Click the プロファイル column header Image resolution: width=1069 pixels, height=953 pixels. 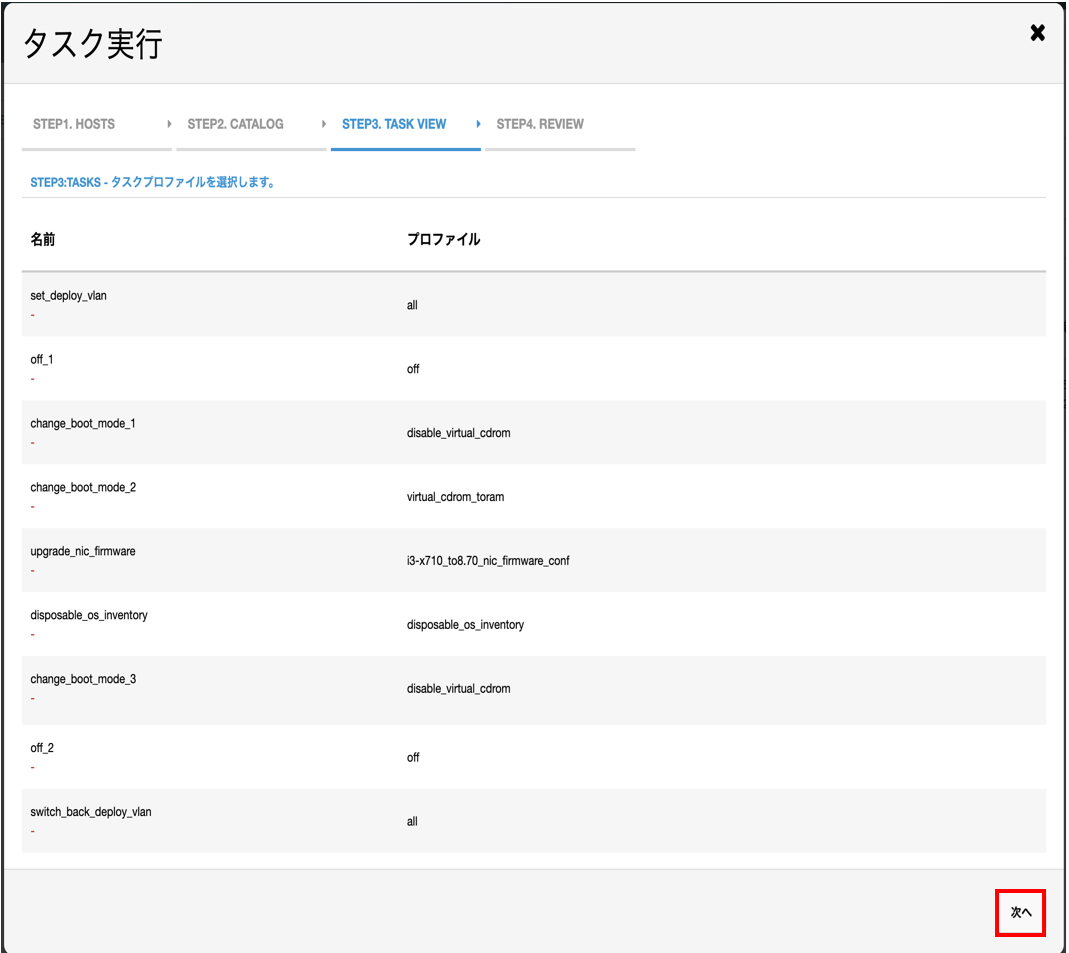coord(443,240)
